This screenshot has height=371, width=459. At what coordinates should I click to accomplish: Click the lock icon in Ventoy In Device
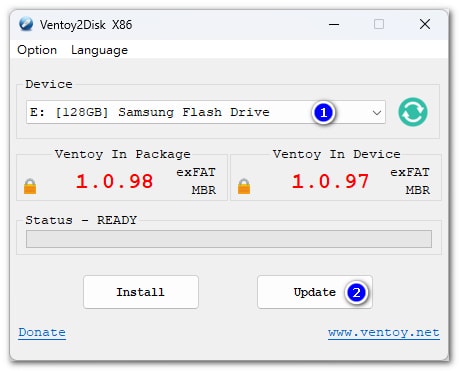244,186
